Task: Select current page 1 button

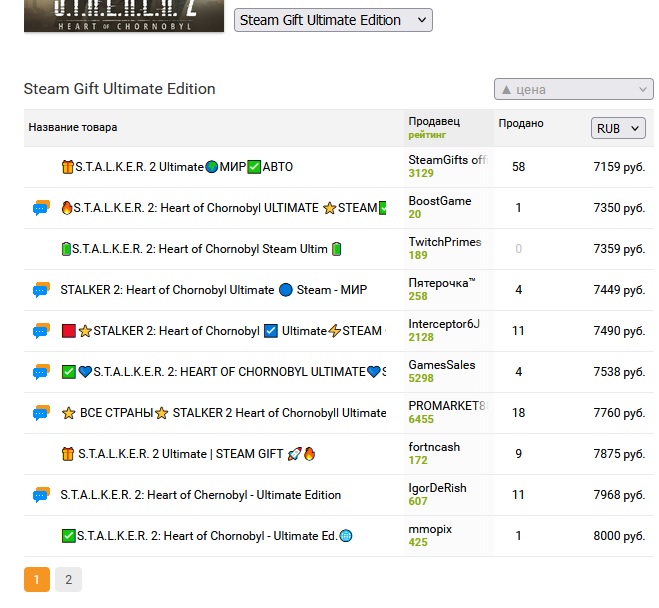Action: click(x=37, y=579)
